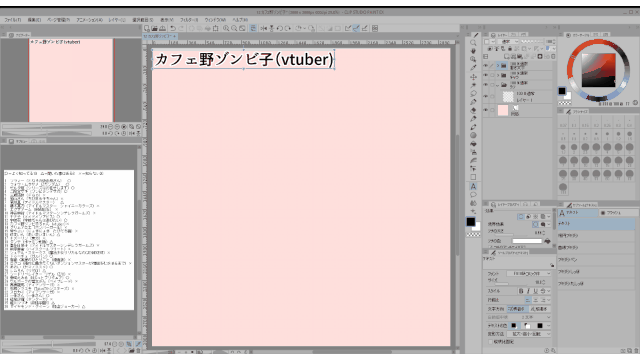
Task: Click the Zoom in icon in command bar
Action: click(x=226, y=29)
